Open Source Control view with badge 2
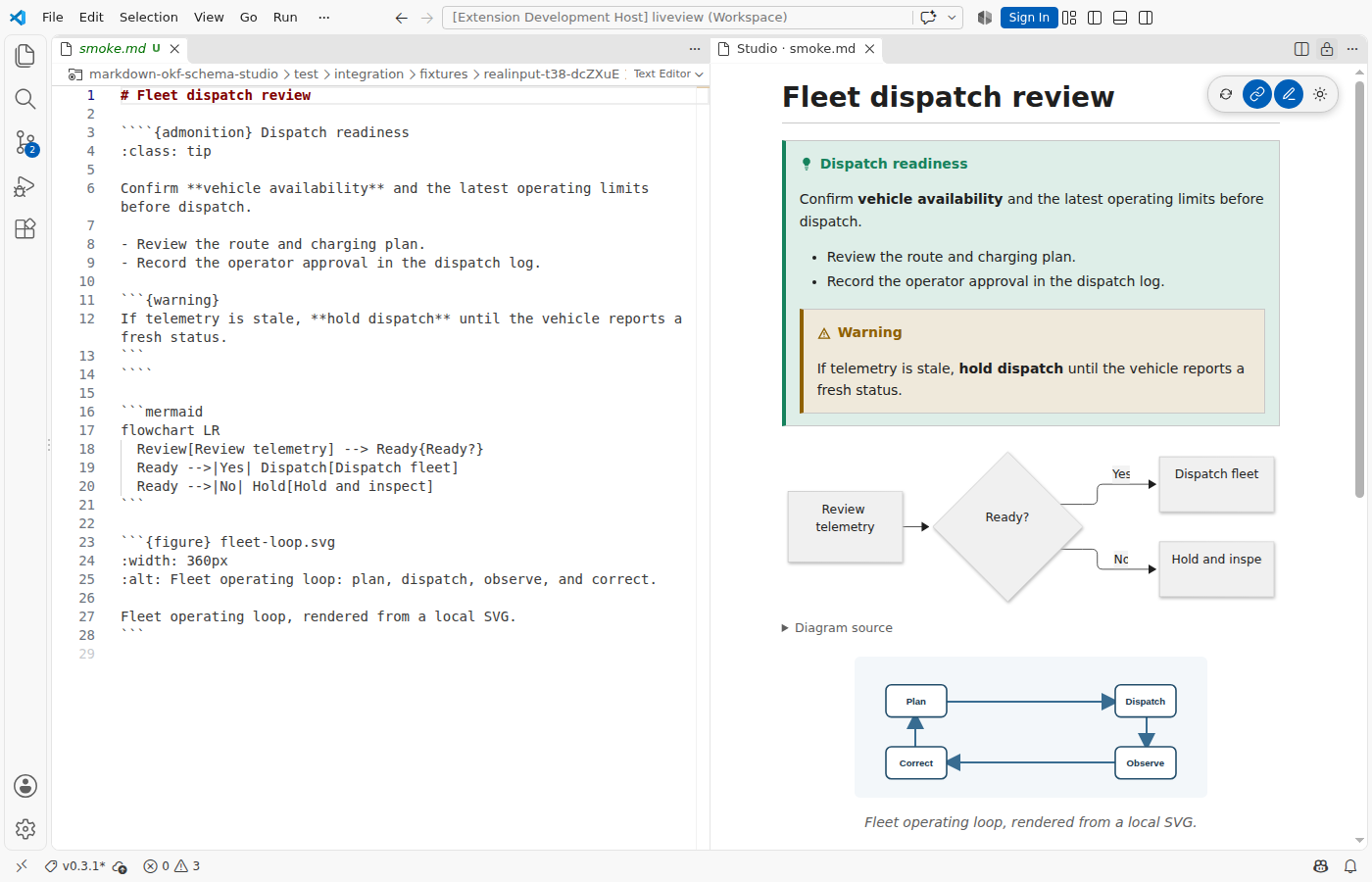This screenshot has width=1372, height=882. pyautogui.click(x=25, y=142)
